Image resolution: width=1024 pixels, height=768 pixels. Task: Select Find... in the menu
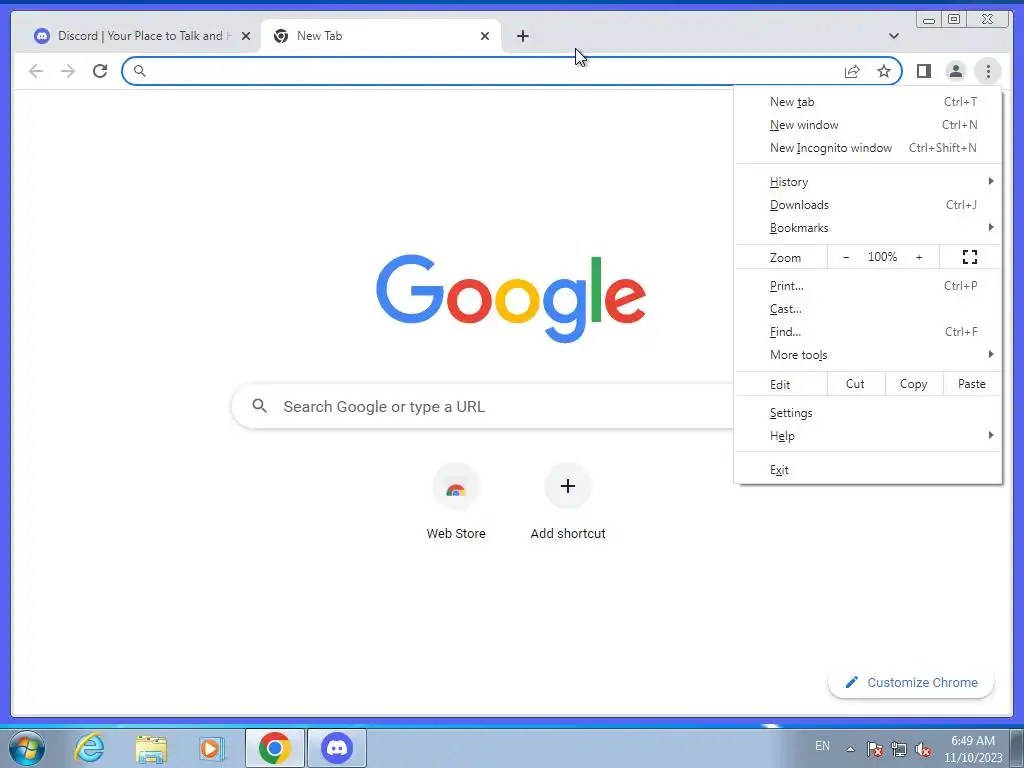point(868,332)
